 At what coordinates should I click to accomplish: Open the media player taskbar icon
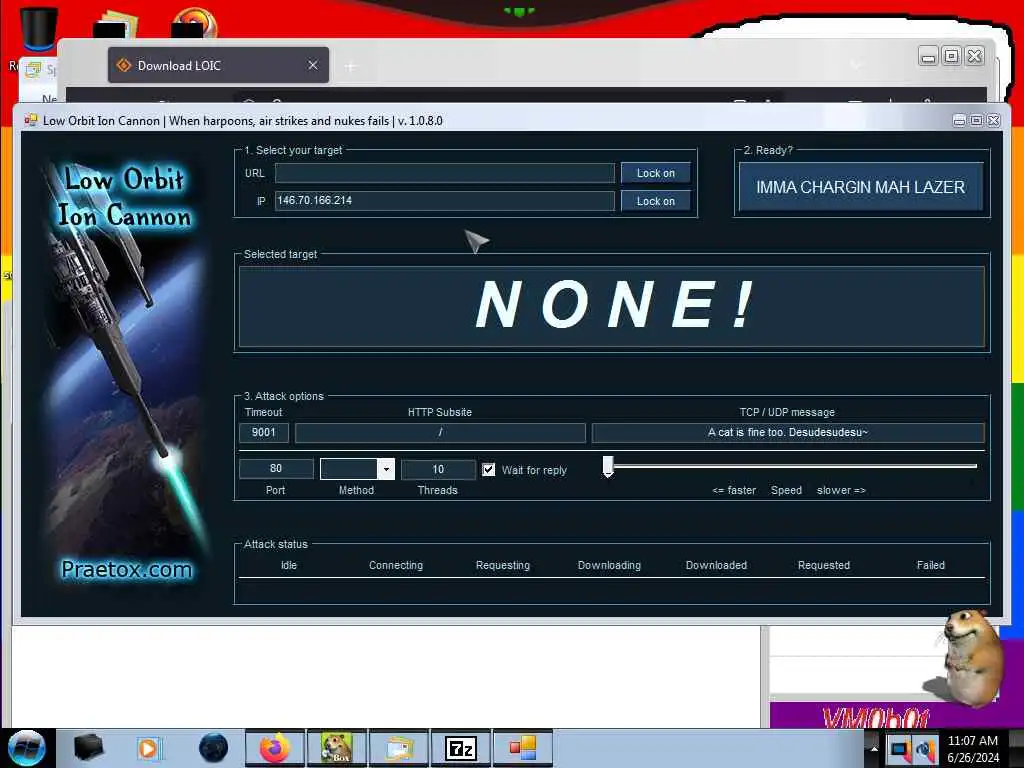150,748
